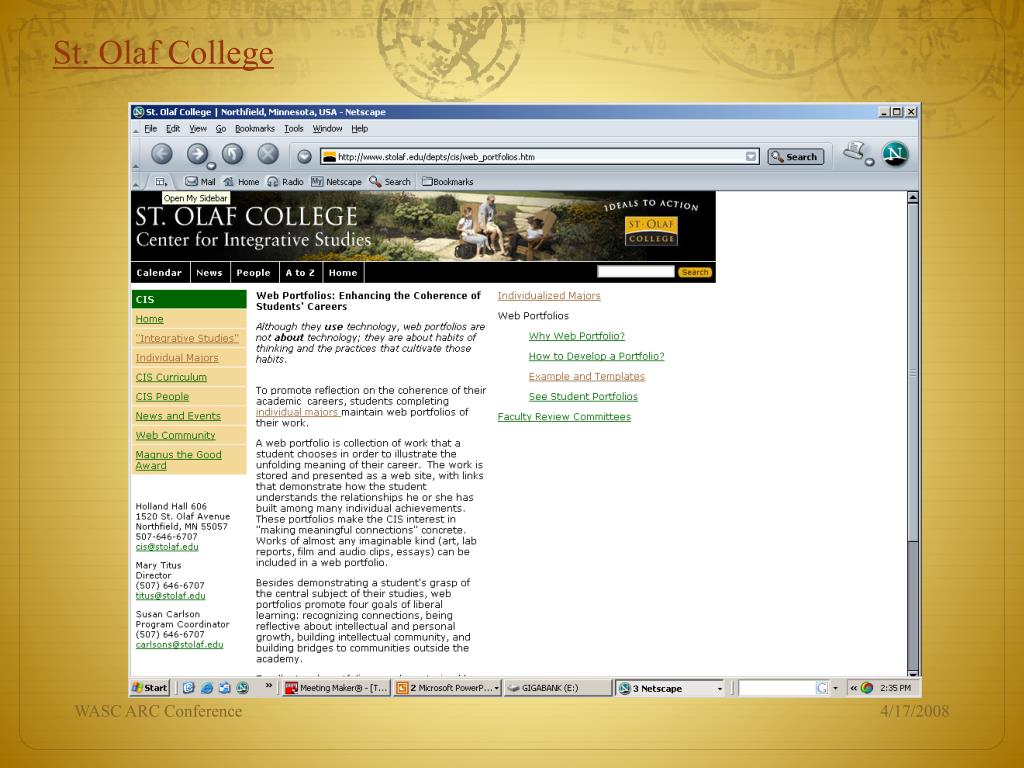
Task: Open the individual majors inline link
Action: (x=297, y=412)
